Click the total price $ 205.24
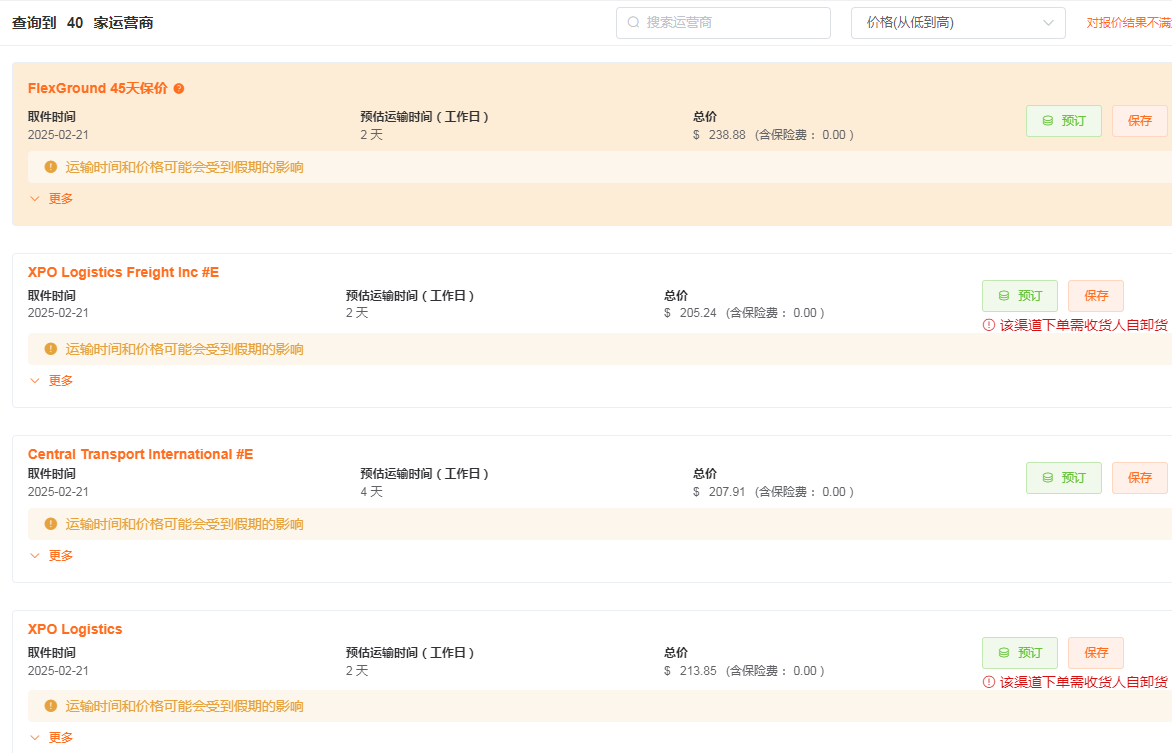Image resolution: width=1172 pixels, height=753 pixels. coord(690,313)
